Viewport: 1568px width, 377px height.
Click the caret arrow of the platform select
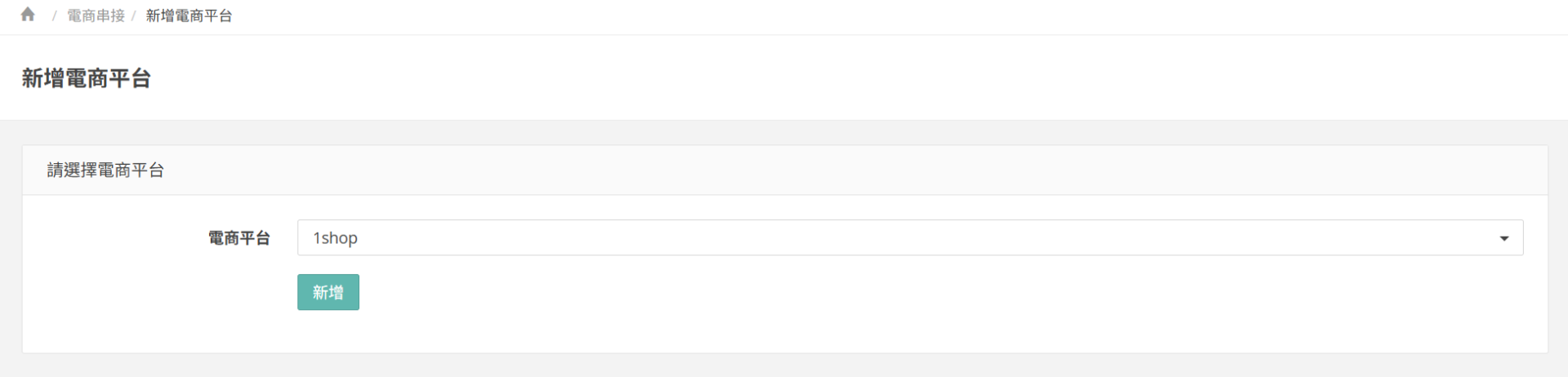coord(1503,238)
